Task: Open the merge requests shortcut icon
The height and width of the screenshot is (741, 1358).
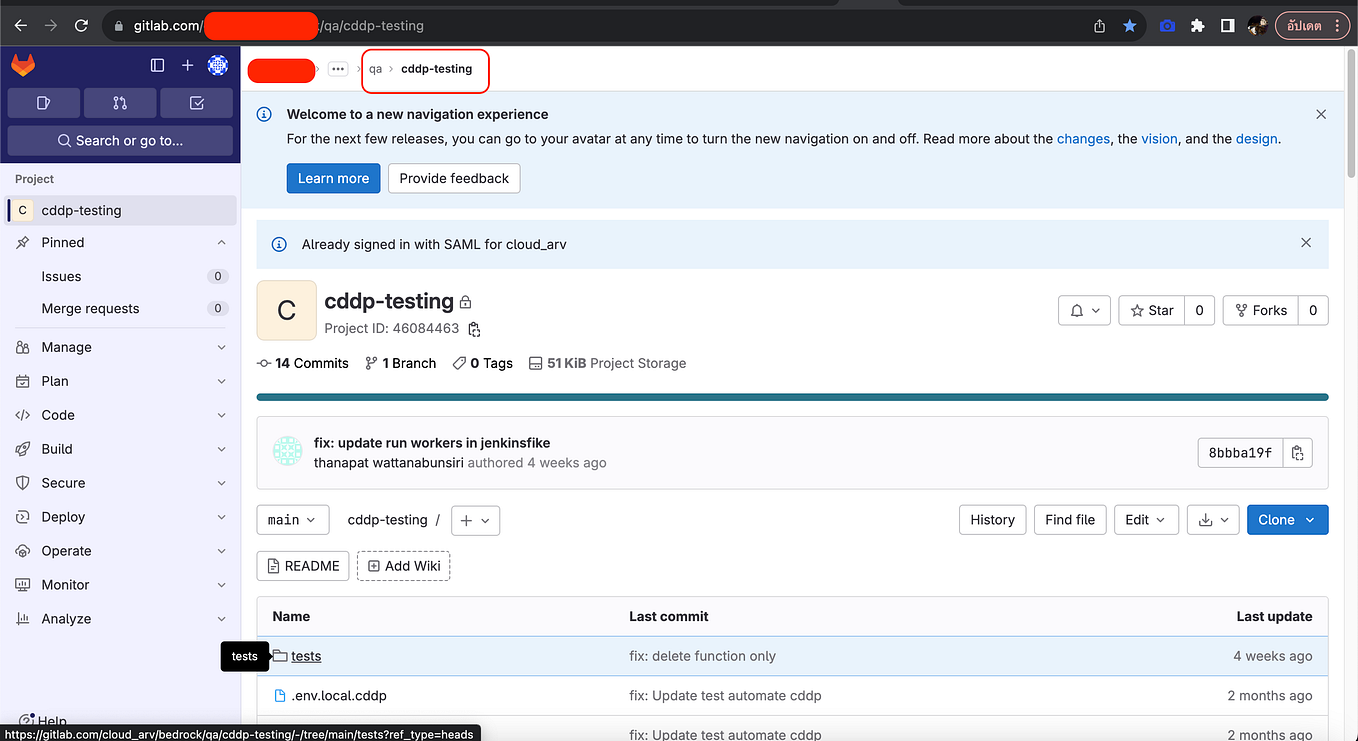Action: (x=120, y=102)
